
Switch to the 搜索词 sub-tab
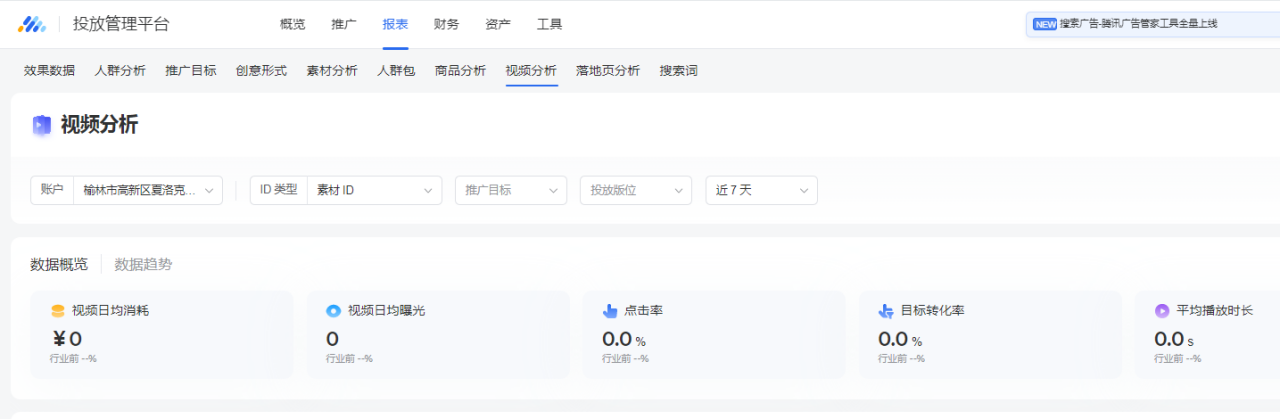(679, 71)
